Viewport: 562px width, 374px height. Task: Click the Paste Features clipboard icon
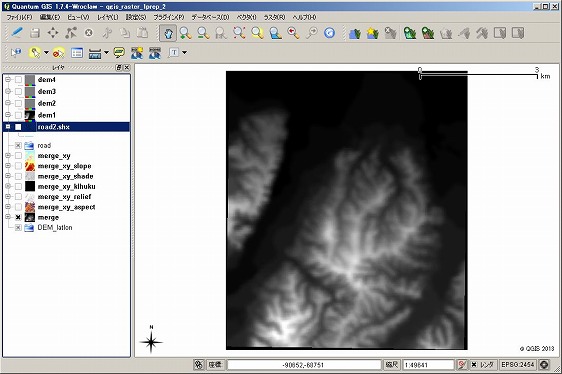click(143, 33)
